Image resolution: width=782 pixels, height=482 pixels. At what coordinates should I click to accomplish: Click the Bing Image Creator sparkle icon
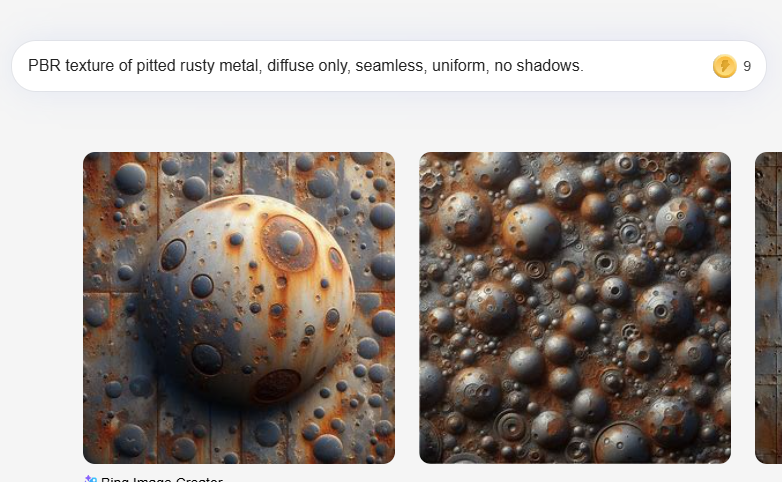[90, 479]
